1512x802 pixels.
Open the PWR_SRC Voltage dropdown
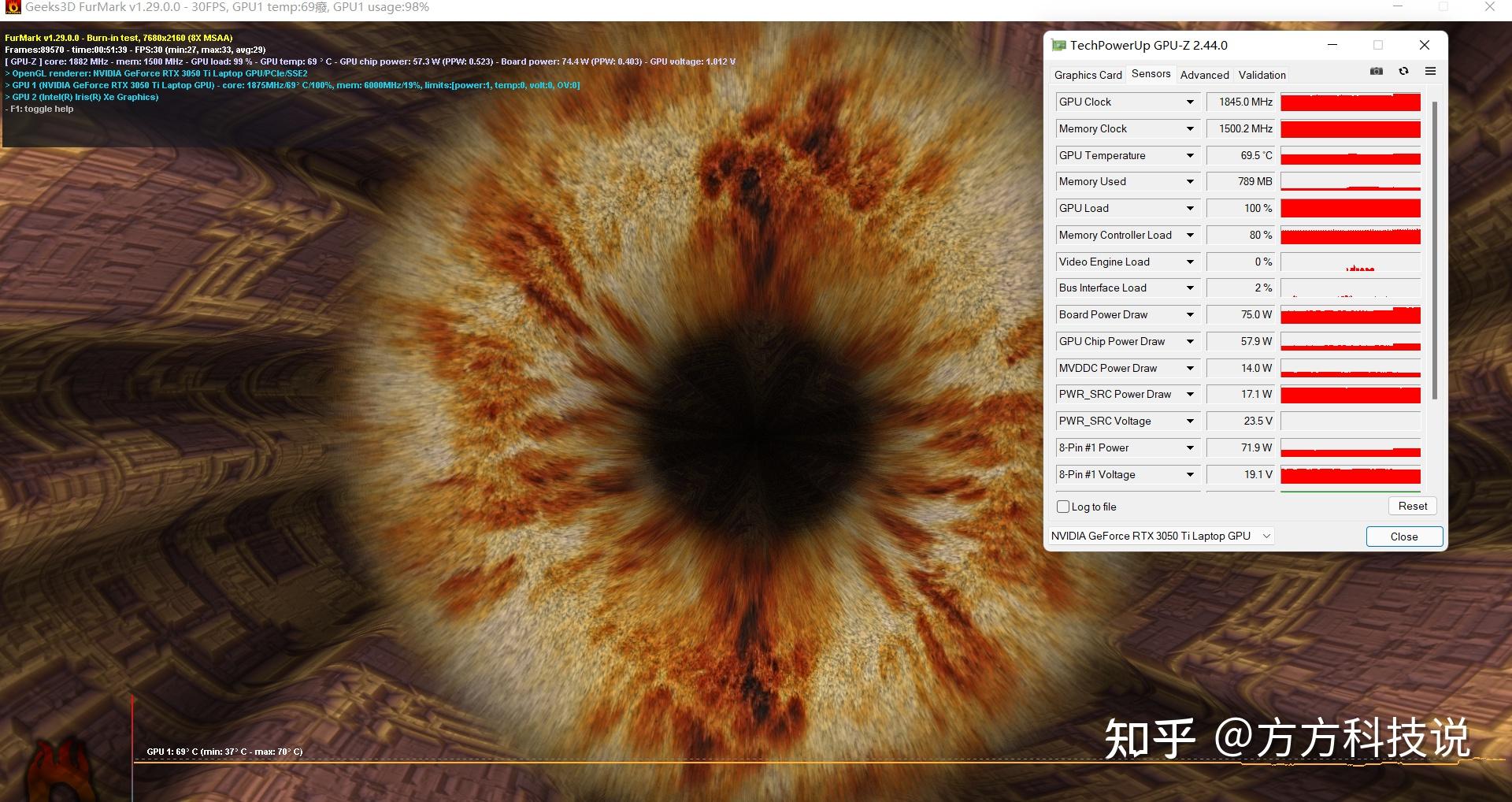click(x=1190, y=421)
